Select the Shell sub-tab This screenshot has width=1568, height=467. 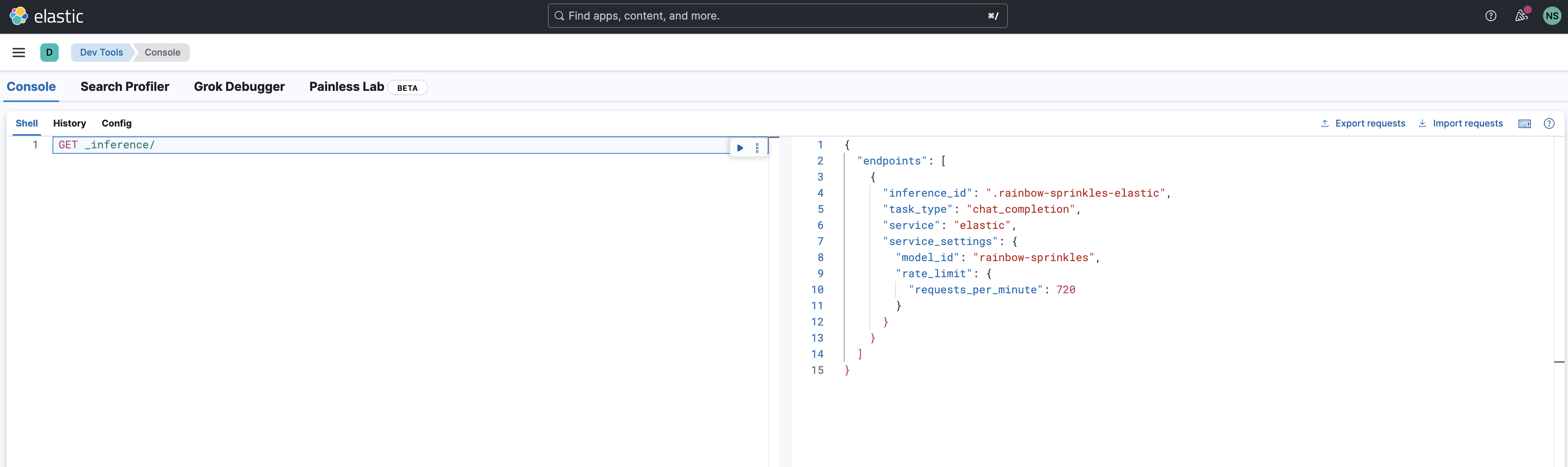[x=27, y=123]
